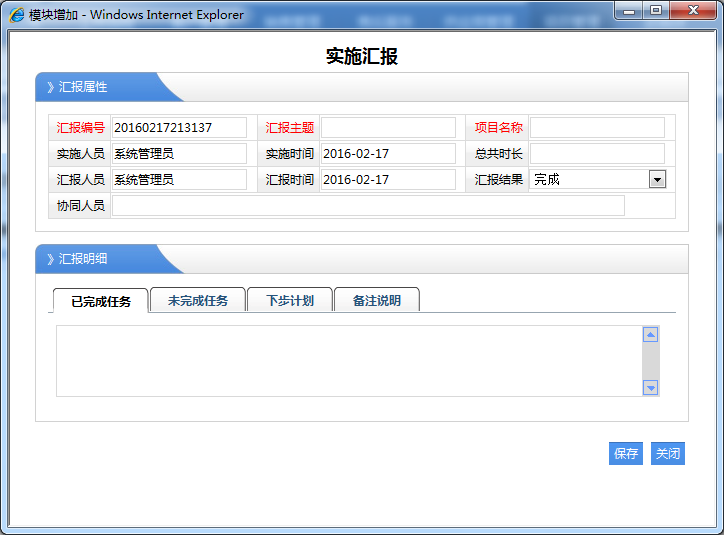The width and height of the screenshot is (724, 535).
Task: Switch to the 未完成任务 tab
Action: click(x=197, y=301)
